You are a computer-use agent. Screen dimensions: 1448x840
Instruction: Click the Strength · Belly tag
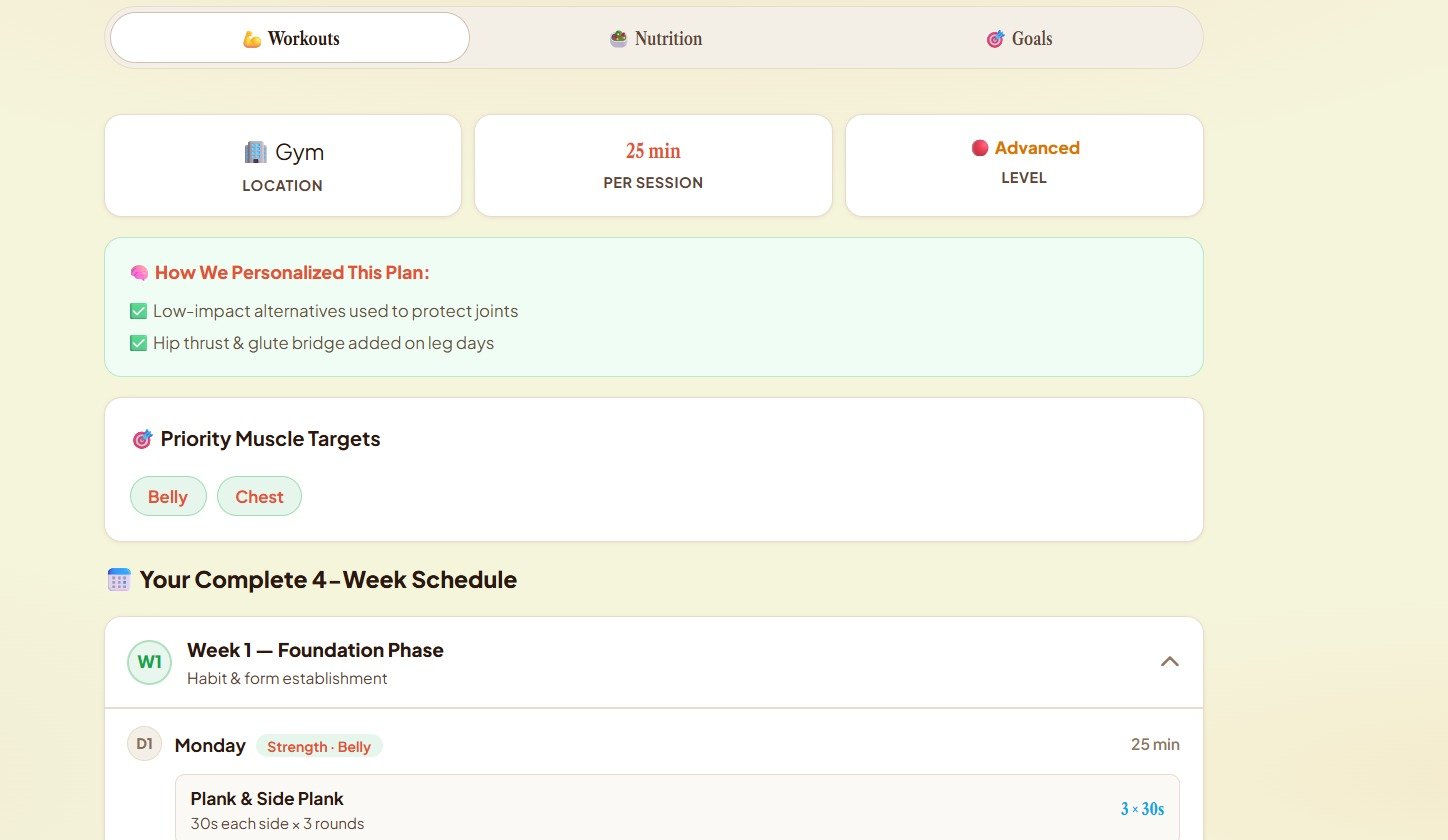click(319, 746)
